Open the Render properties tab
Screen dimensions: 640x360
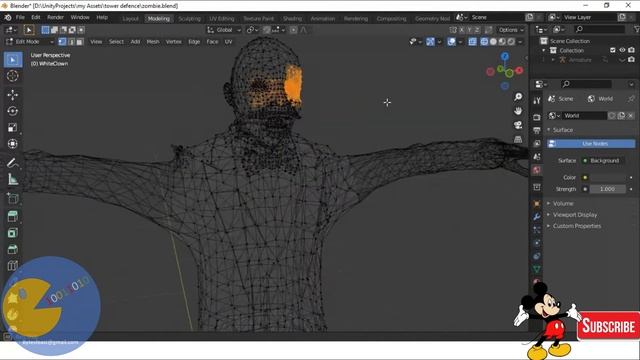coord(537,117)
